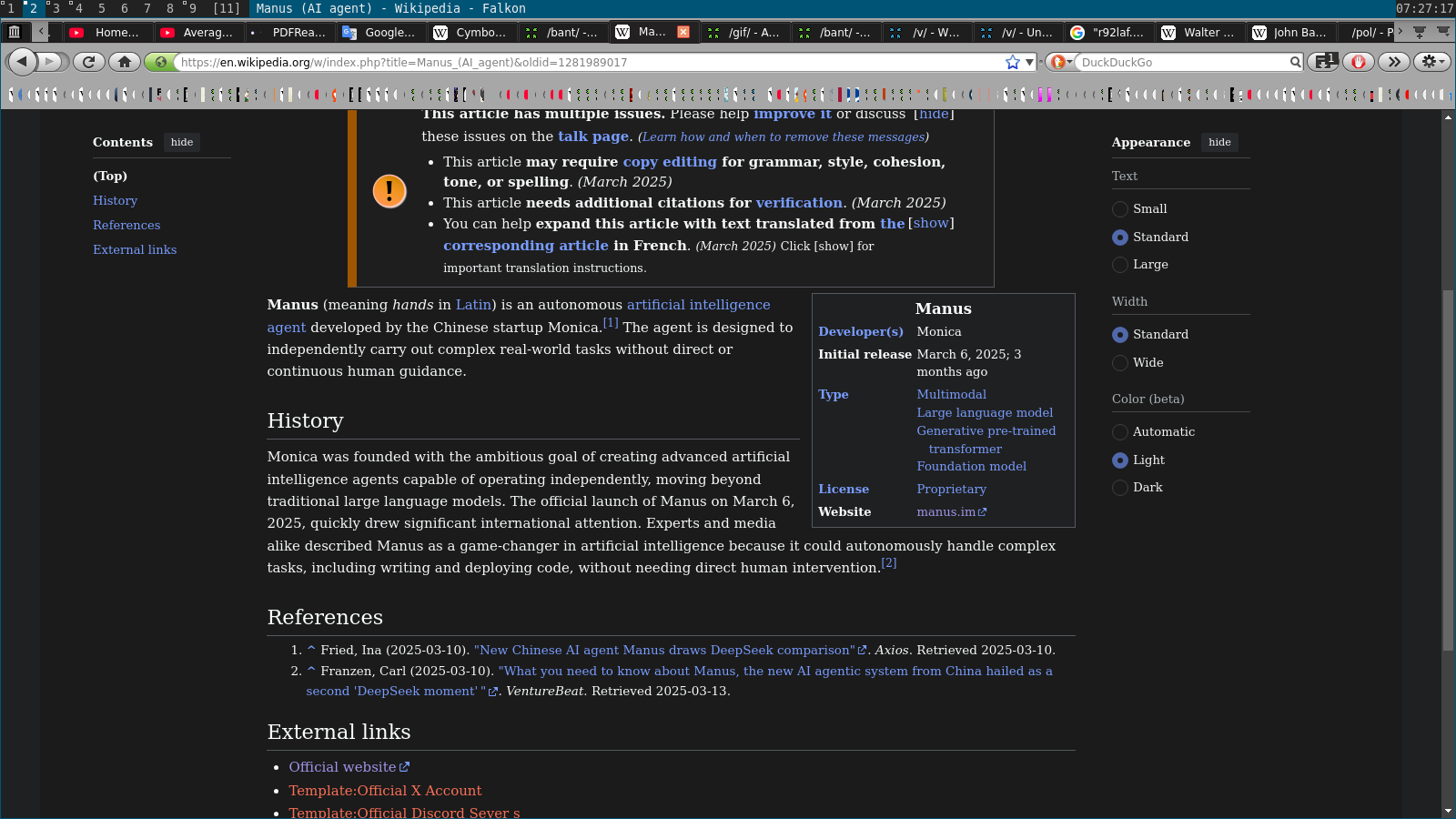This screenshot has height=819, width=1456.
Task: Choose Automatic color mode
Action: pos(1120,432)
